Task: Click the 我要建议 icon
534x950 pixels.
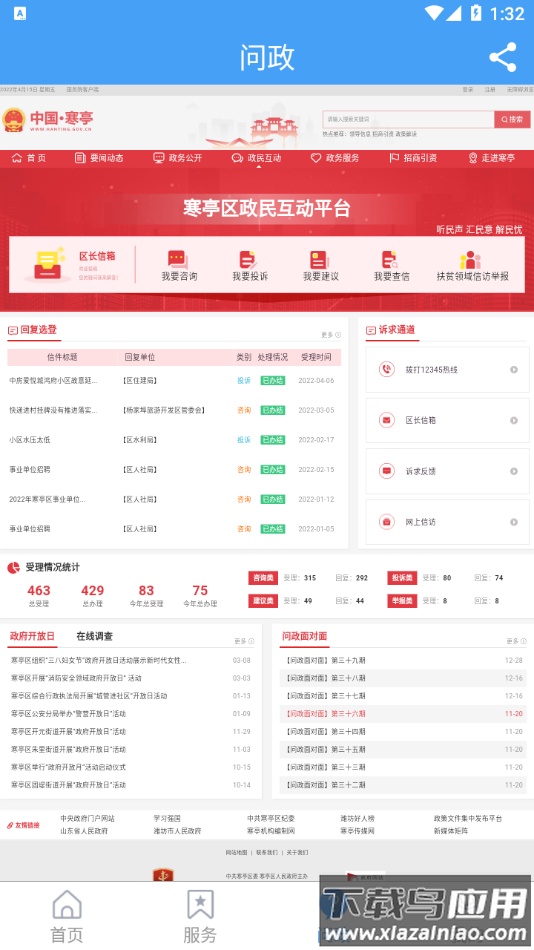Action: pyautogui.click(x=319, y=260)
